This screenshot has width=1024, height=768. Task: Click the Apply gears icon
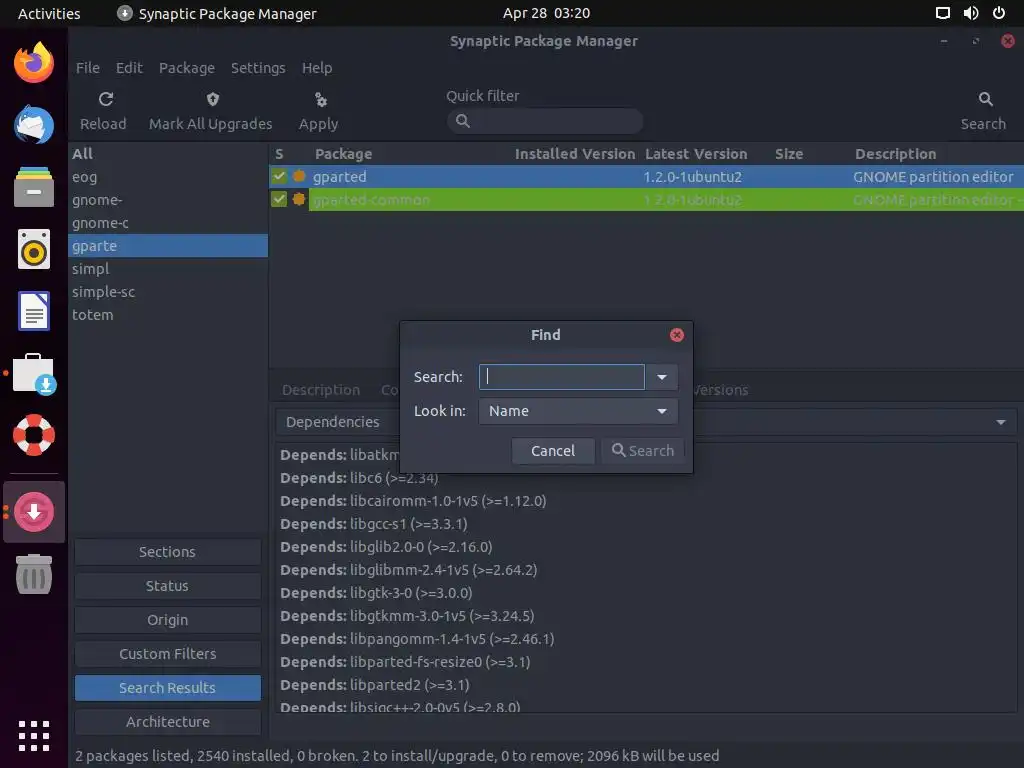click(x=320, y=99)
